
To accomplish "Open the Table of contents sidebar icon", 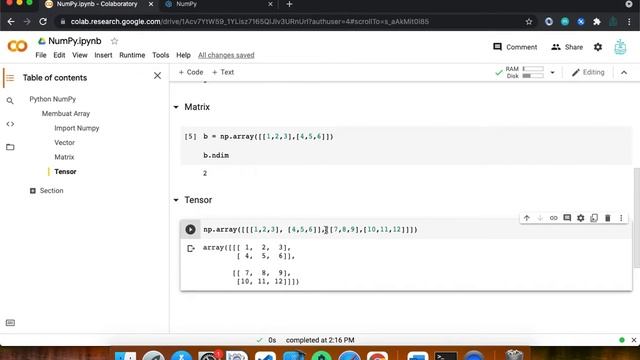I will [x=10, y=78].
